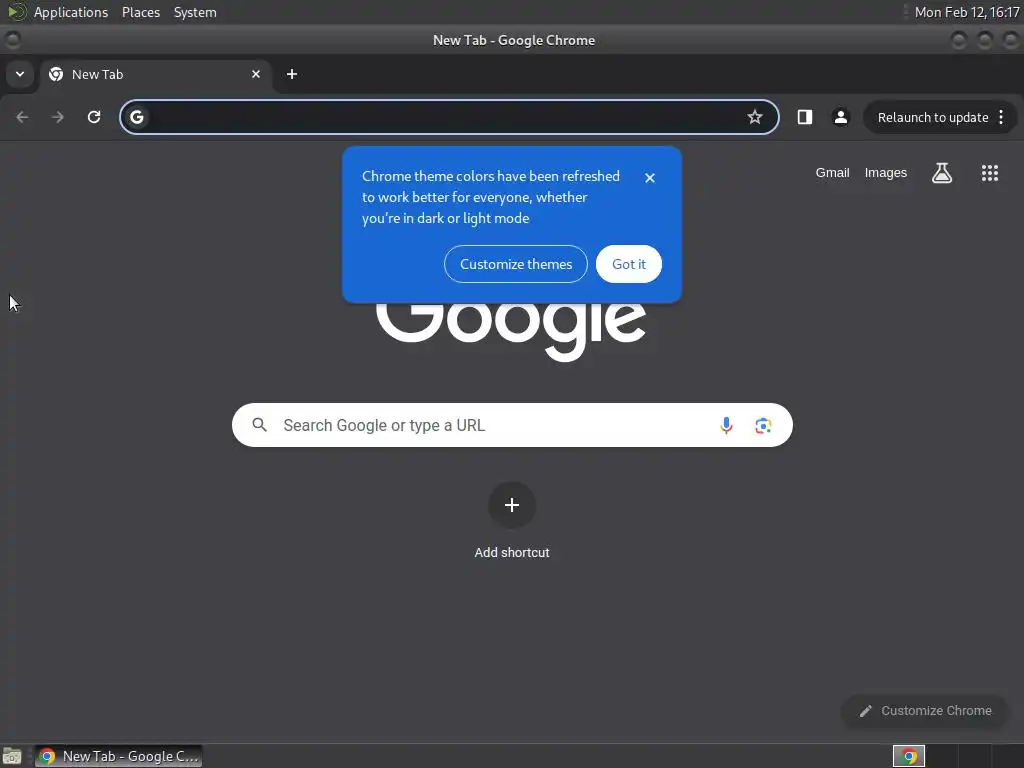
Task: Click the magnifier icon in the search box
Action: tap(259, 425)
